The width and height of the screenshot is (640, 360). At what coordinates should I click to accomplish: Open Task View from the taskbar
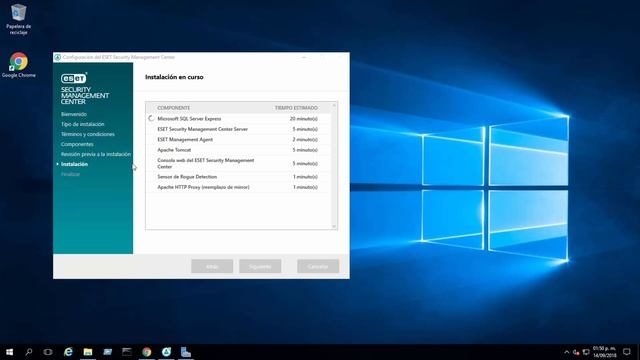(x=48, y=352)
